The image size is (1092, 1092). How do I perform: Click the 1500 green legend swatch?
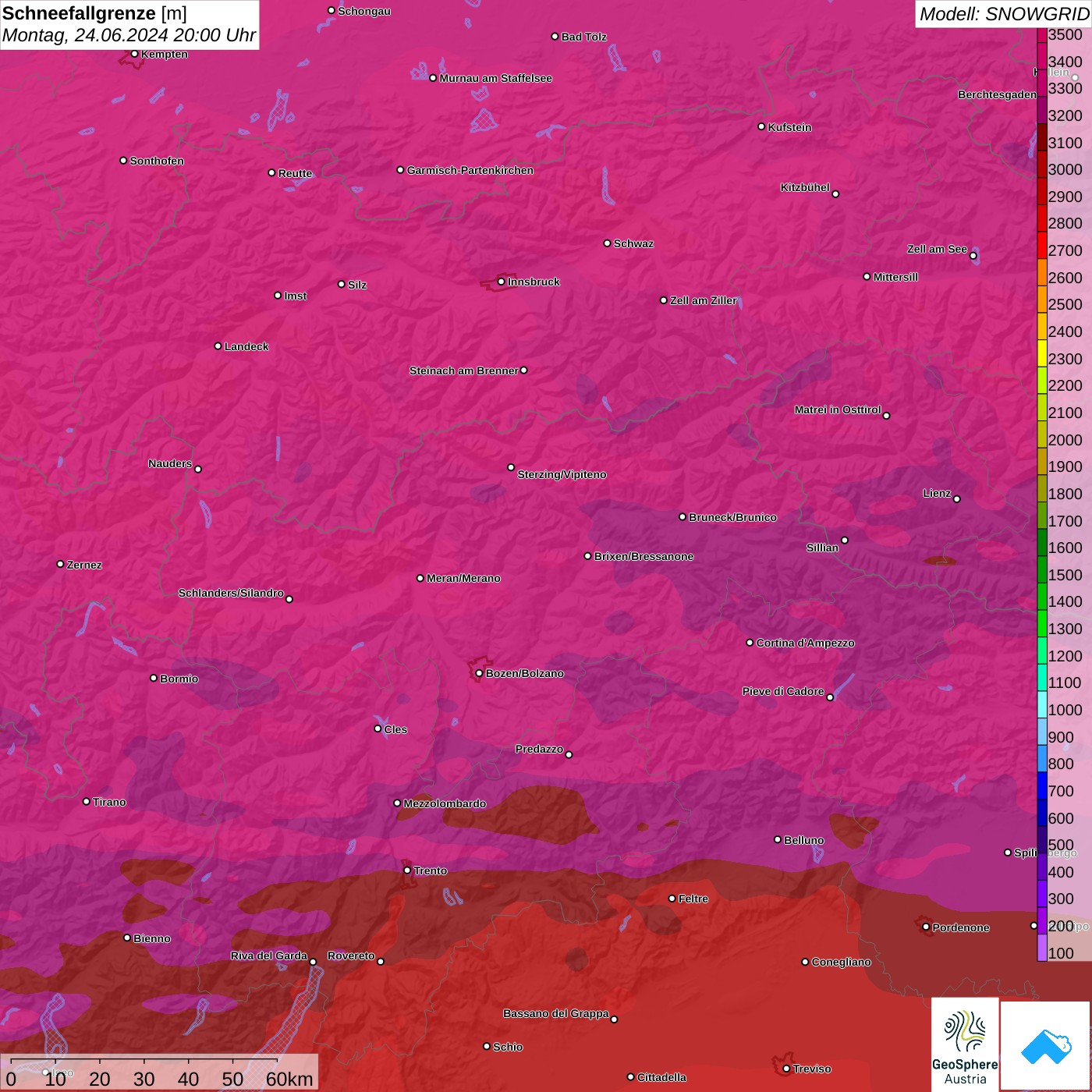point(1042,569)
